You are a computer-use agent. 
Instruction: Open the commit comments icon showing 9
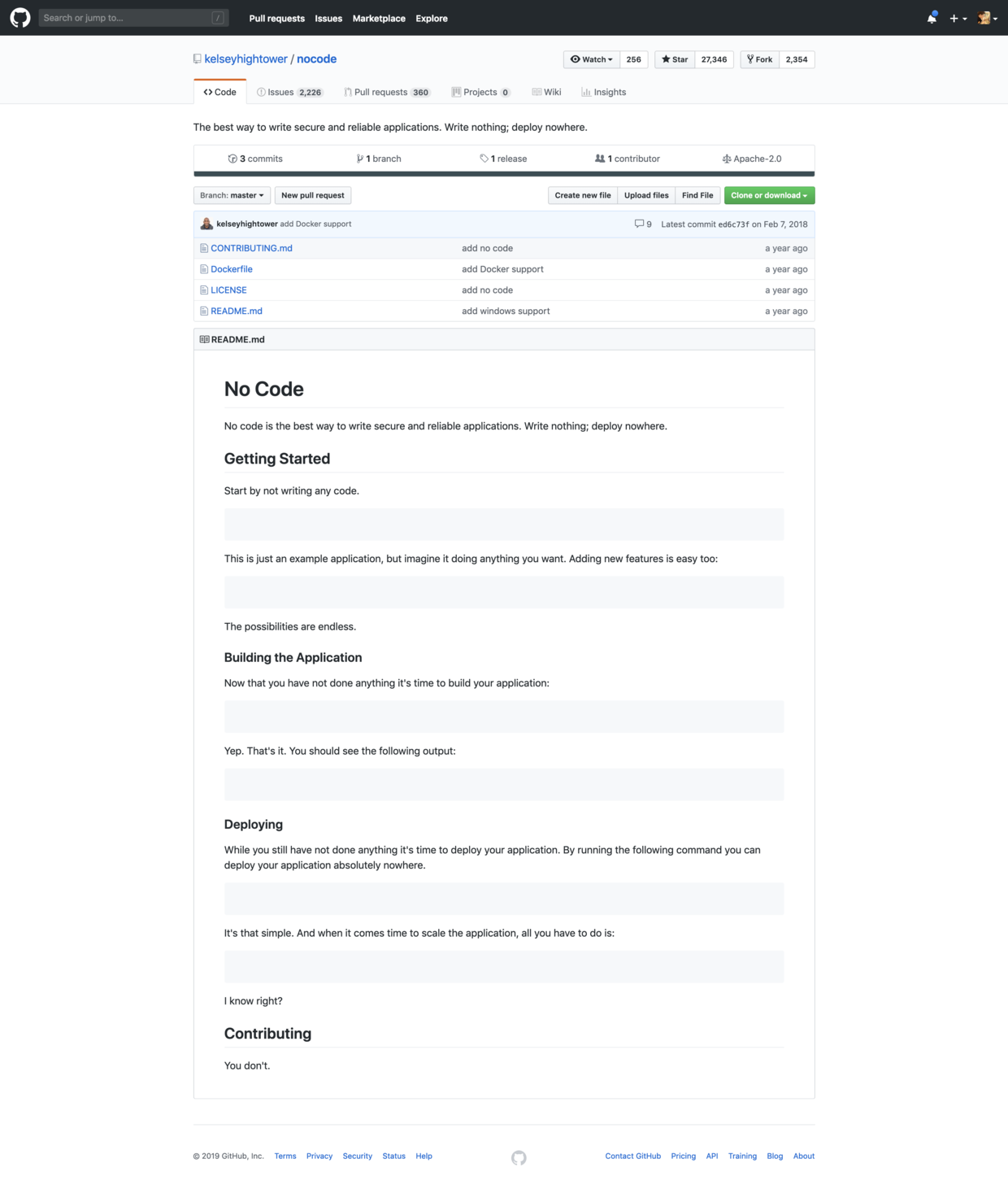click(643, 224)
